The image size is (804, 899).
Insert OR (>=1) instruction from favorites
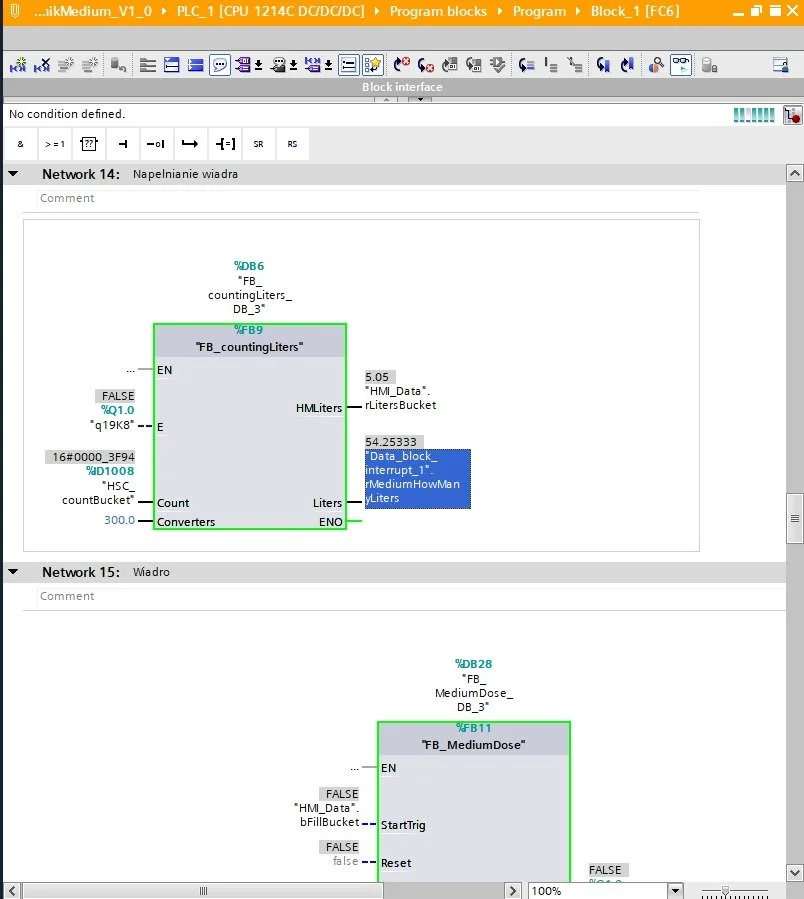pyautogui.click(x=55, y=144)
